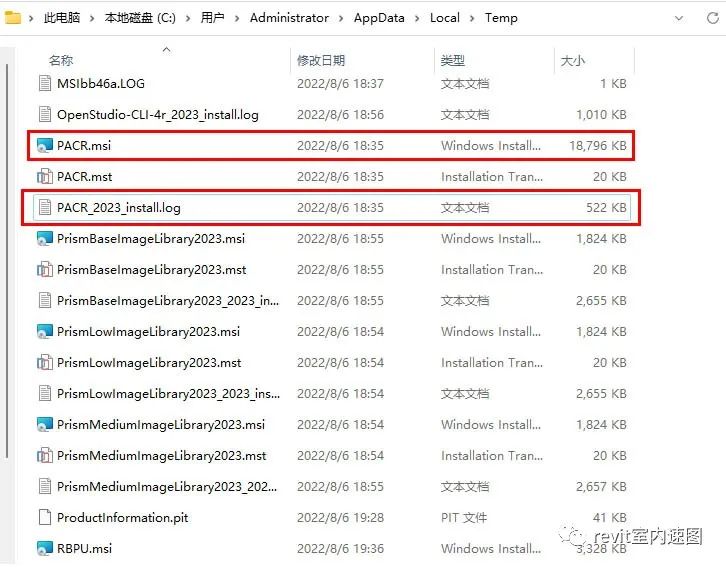Click the PrismBaseImageLibrary2023.msi installer icon

[44, 238]
